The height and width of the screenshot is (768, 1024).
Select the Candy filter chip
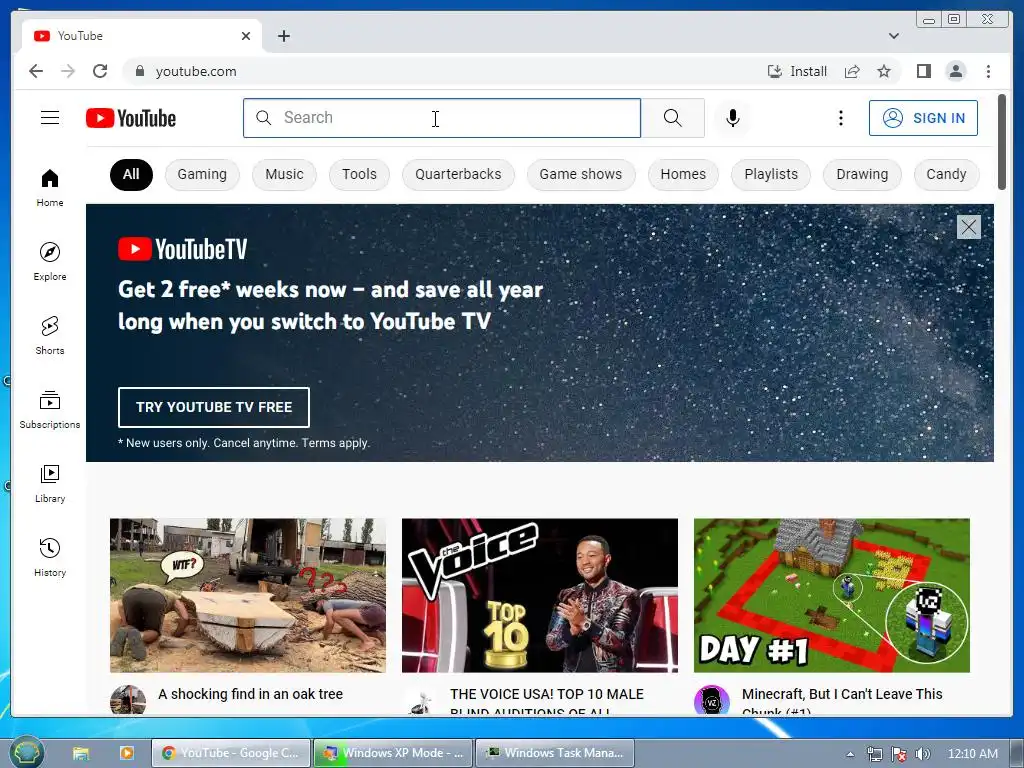pyautogui.click(x=946, y=174)
